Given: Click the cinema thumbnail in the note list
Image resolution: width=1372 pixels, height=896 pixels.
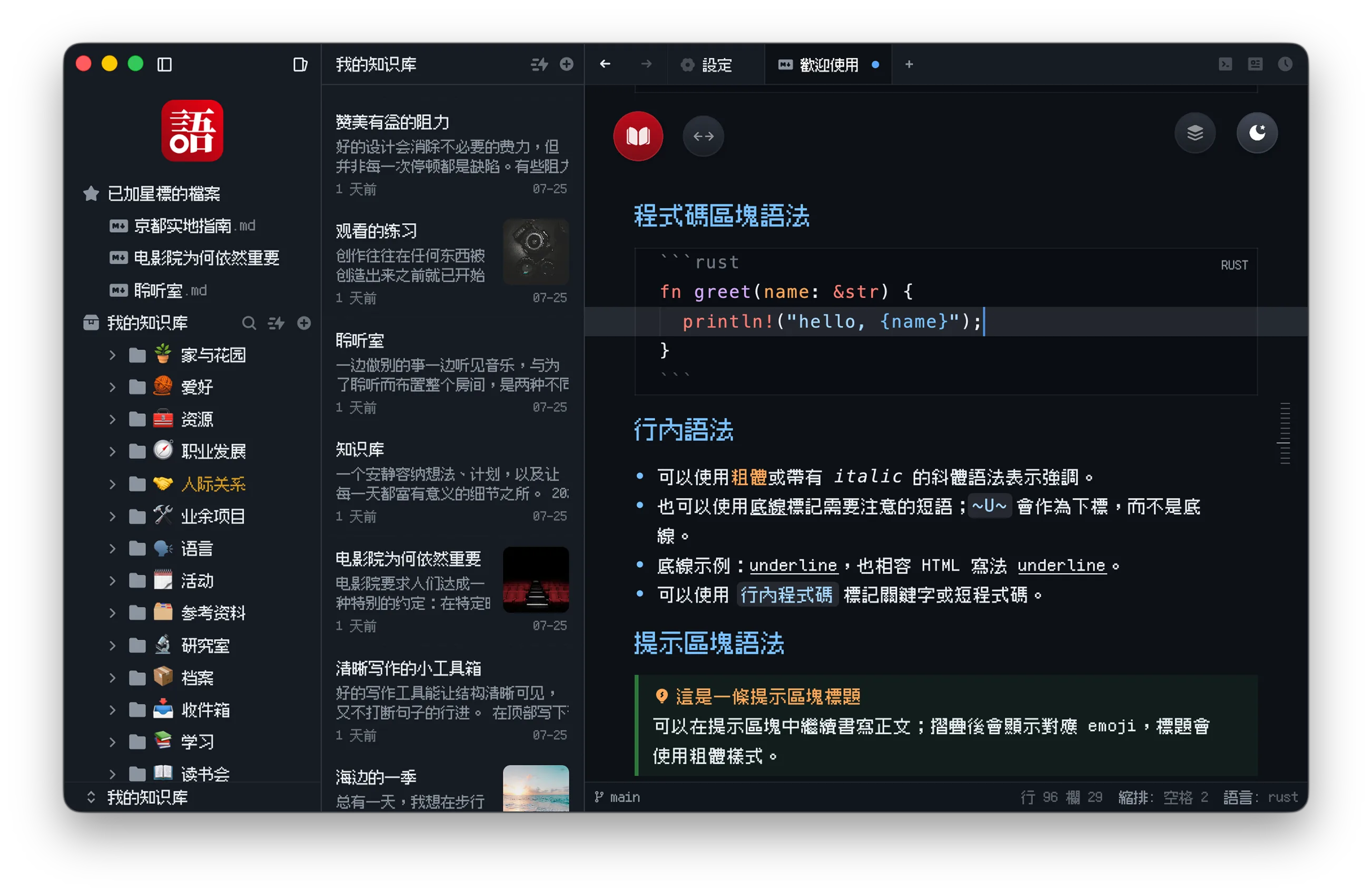Looking at the screenshot, I should [x=536, y=580].
